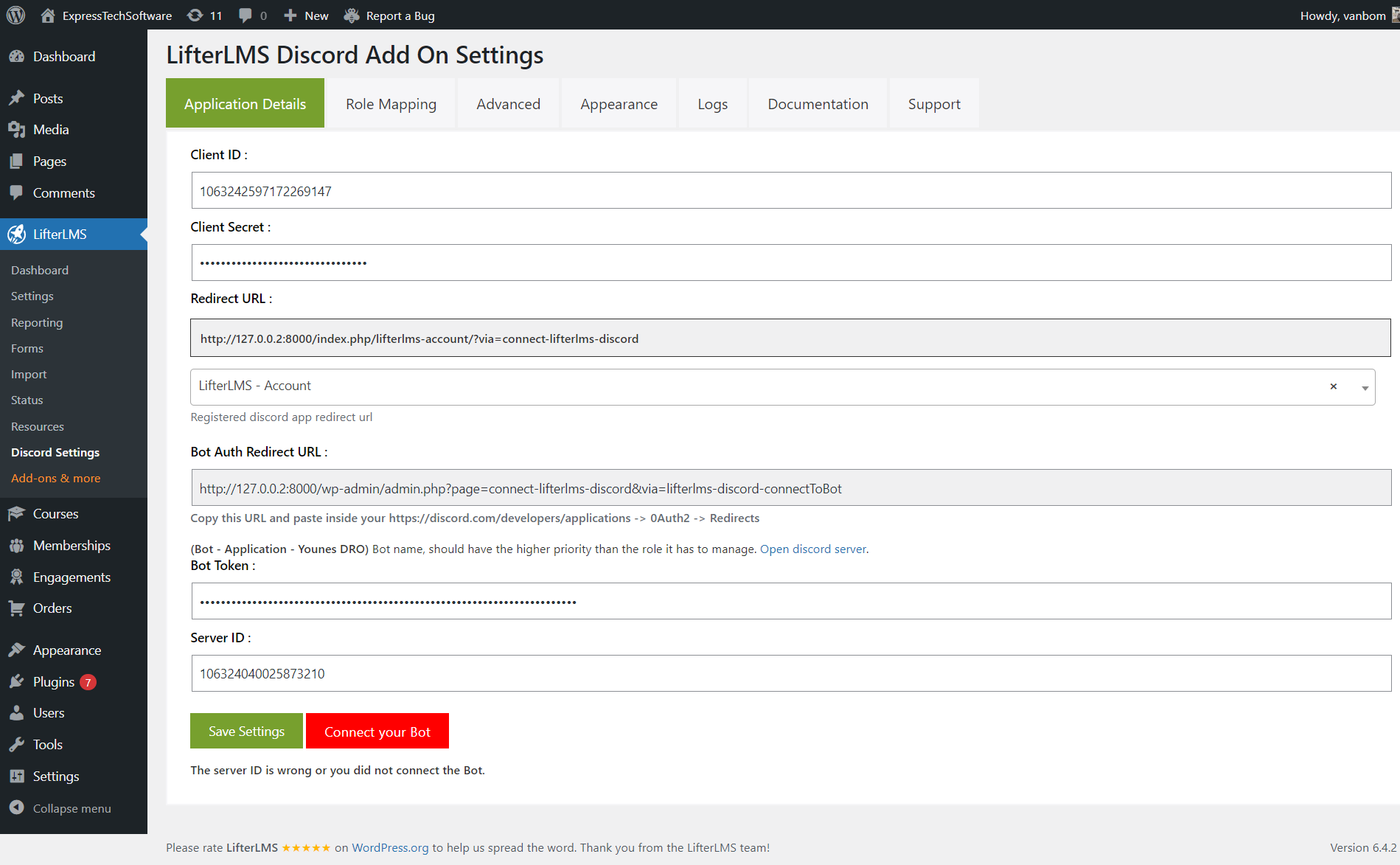The height and width of the screenshot is (865, 1400).
Task: Click the WordPress logo icon
Action: point(15,15)
